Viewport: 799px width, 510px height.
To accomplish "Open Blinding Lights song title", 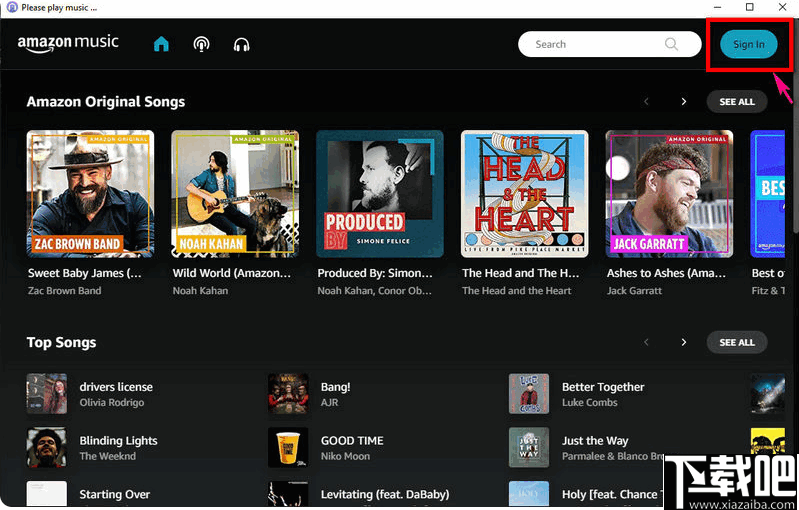I will [x=118, y=441].
